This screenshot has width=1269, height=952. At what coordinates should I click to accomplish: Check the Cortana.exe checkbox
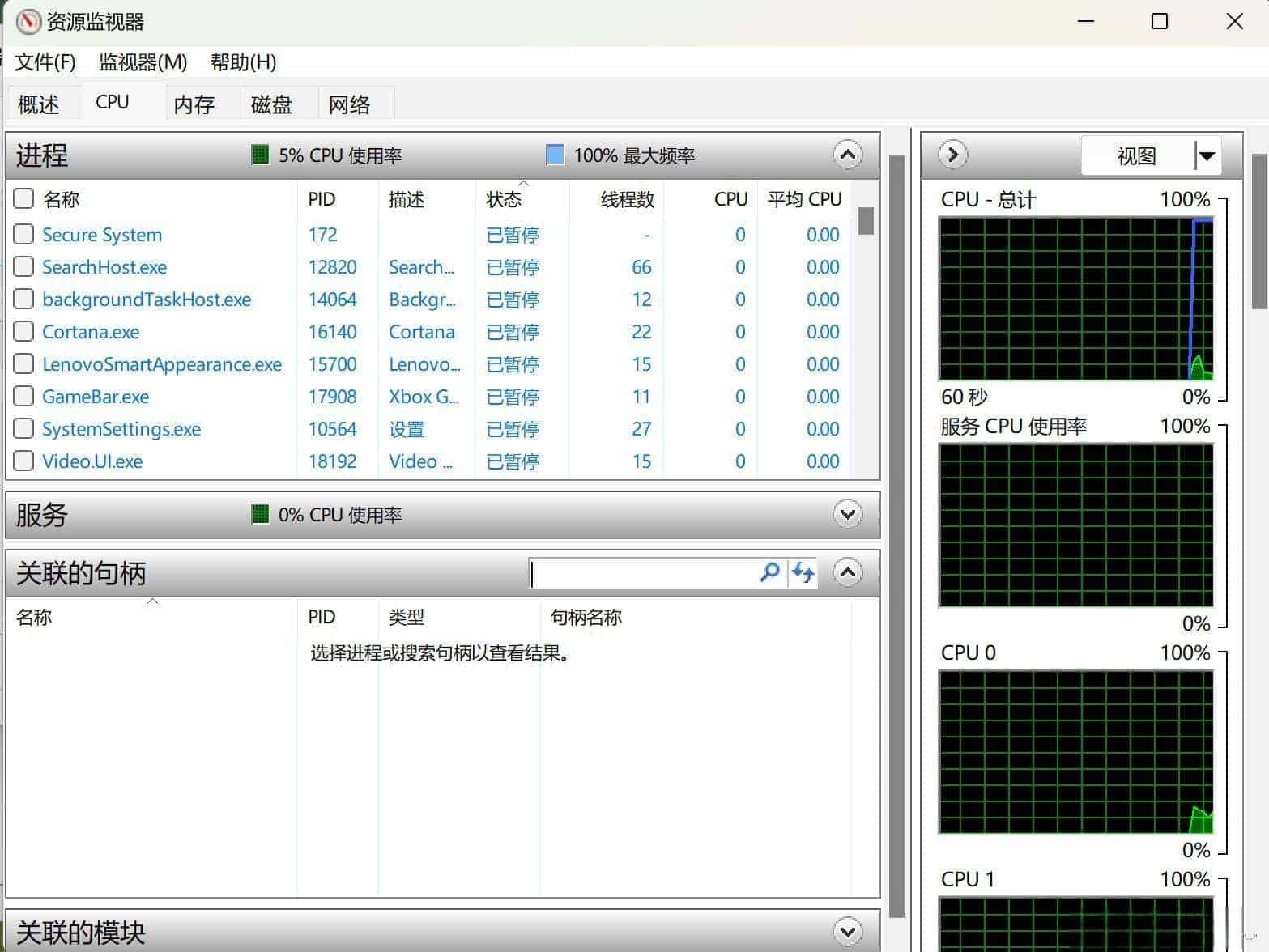(23, 331)
